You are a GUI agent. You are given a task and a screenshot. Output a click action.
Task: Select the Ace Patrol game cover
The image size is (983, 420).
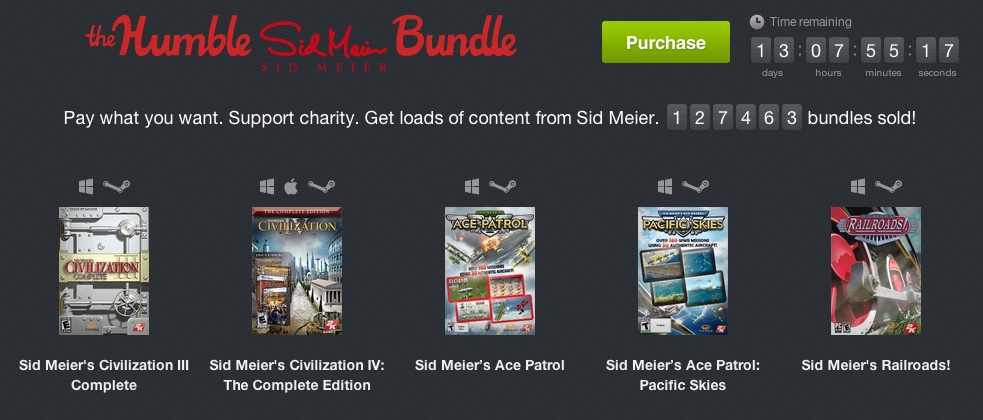point(490,271)
